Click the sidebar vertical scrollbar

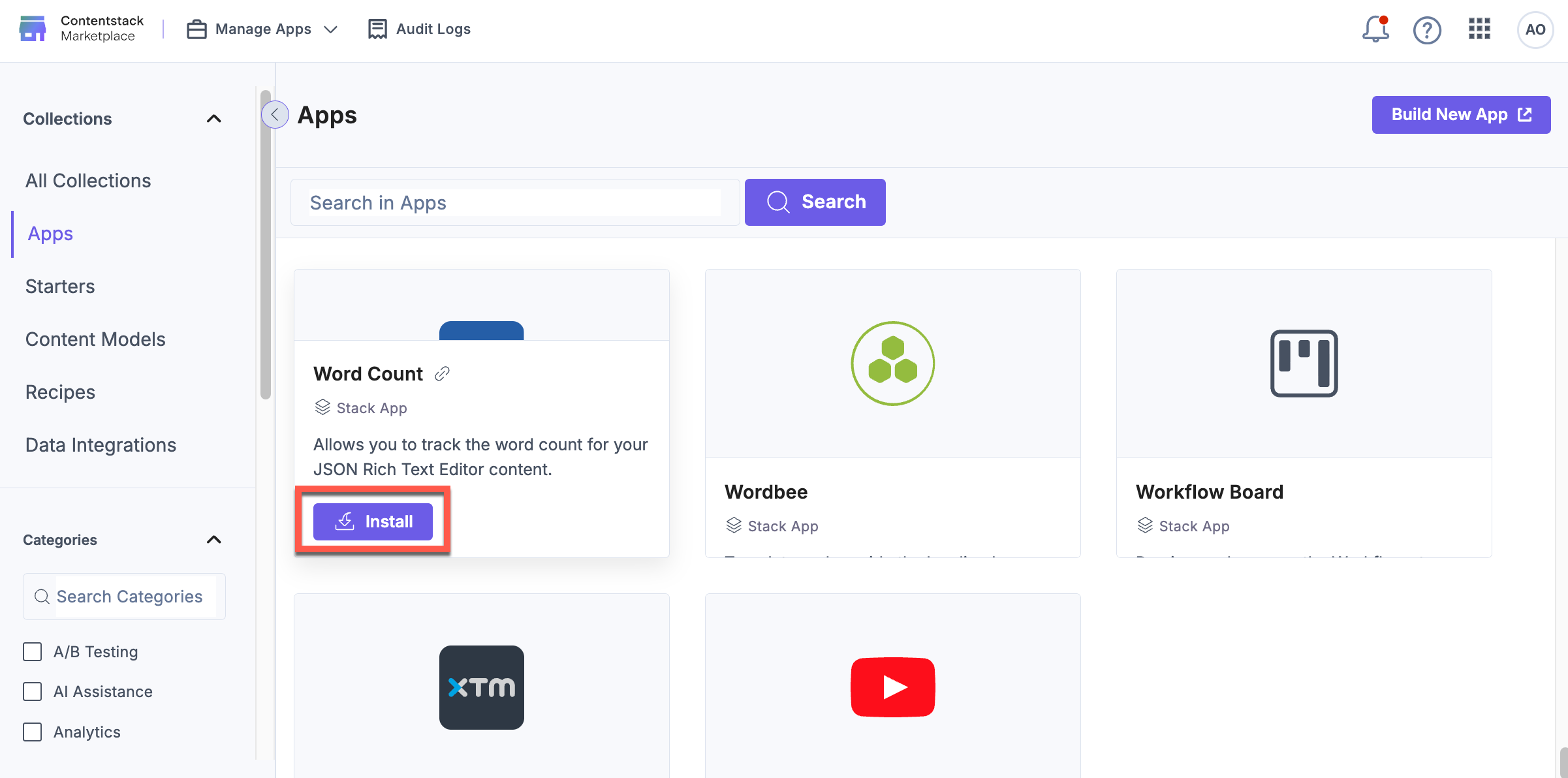265,245
